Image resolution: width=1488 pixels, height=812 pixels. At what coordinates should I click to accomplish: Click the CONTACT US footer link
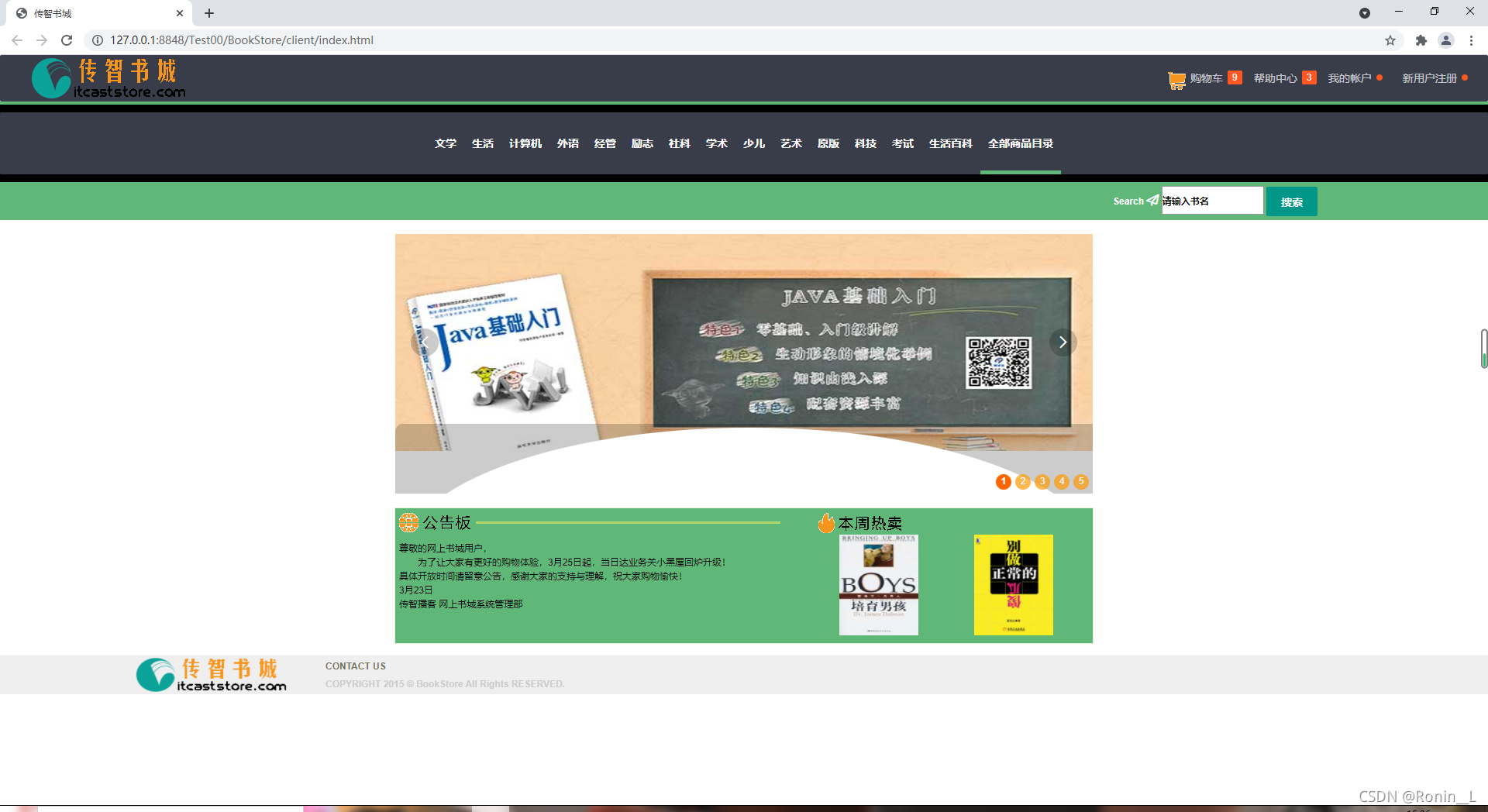point(356,666)
